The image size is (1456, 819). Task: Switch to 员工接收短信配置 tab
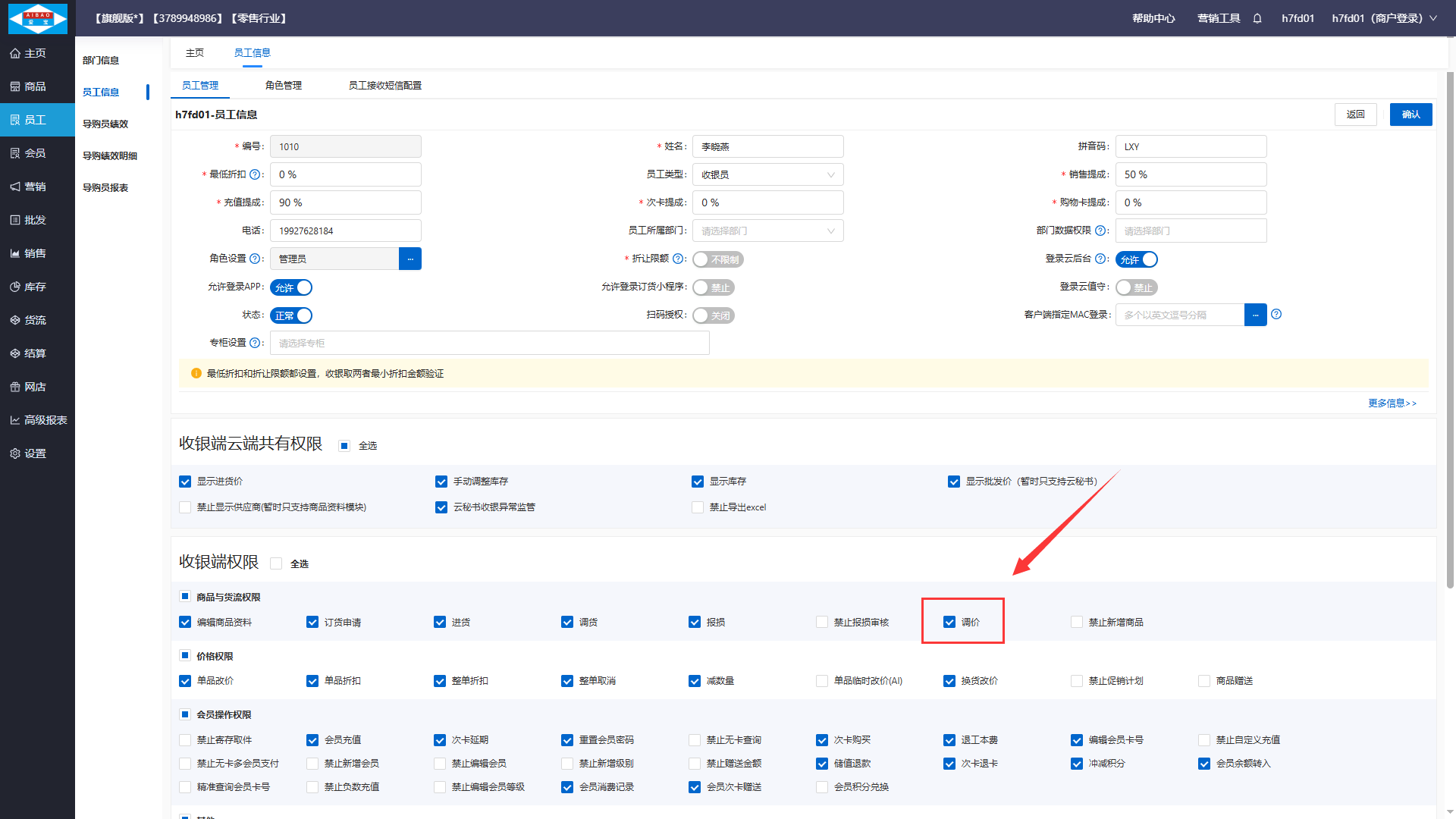385,85
